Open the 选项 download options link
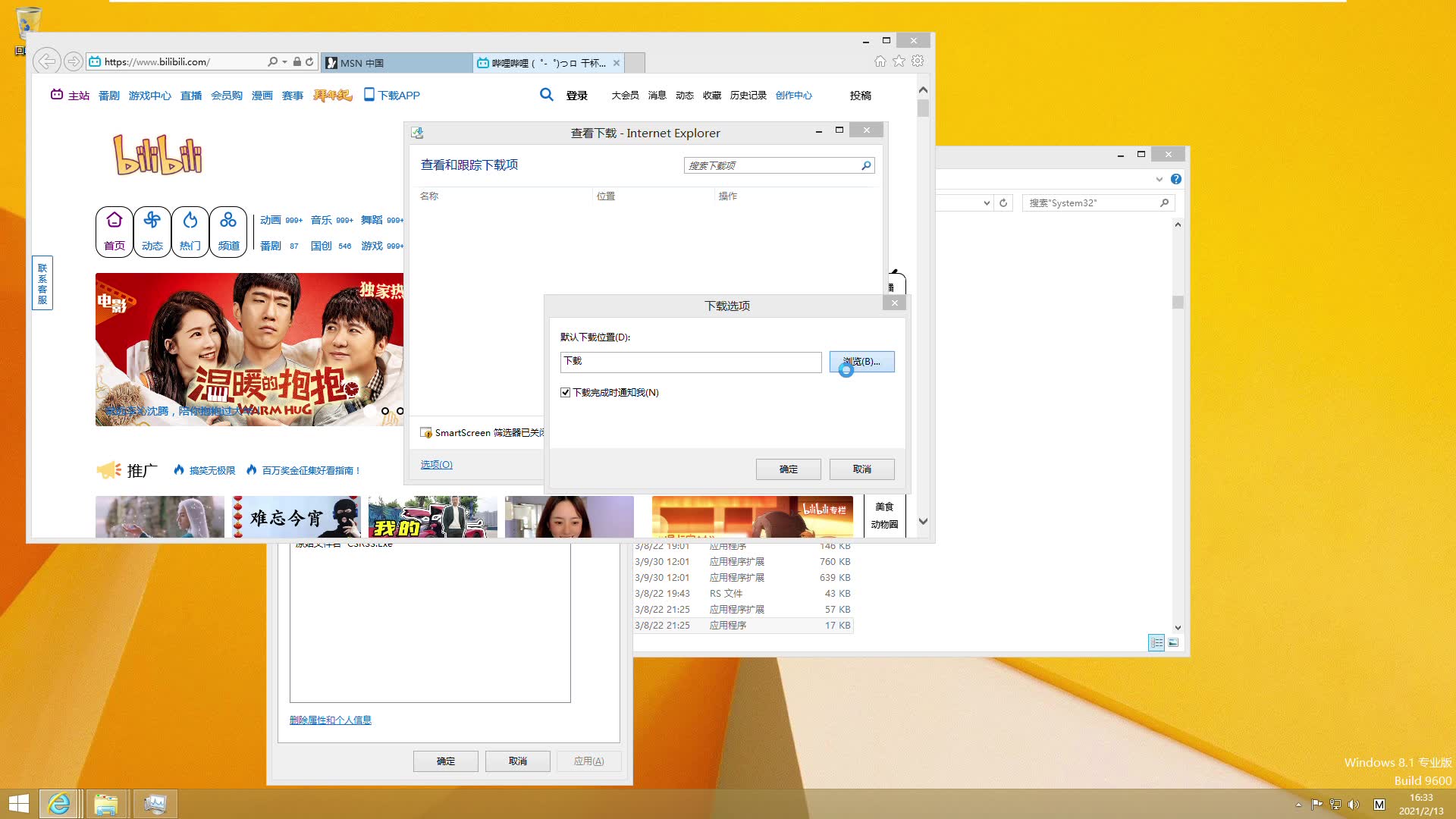Viewport: 1456px width, 819px height. pyautogui.click(x=436, y=464)
